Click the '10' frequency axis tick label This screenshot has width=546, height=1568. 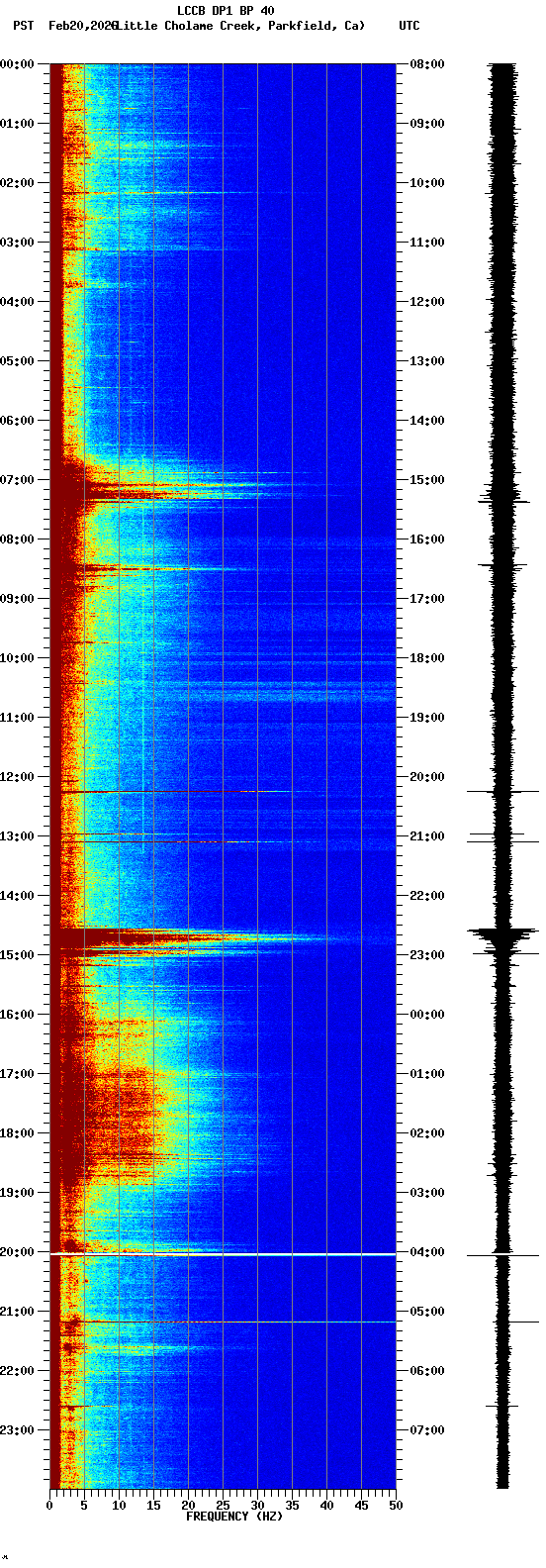tap(119, 1506)
